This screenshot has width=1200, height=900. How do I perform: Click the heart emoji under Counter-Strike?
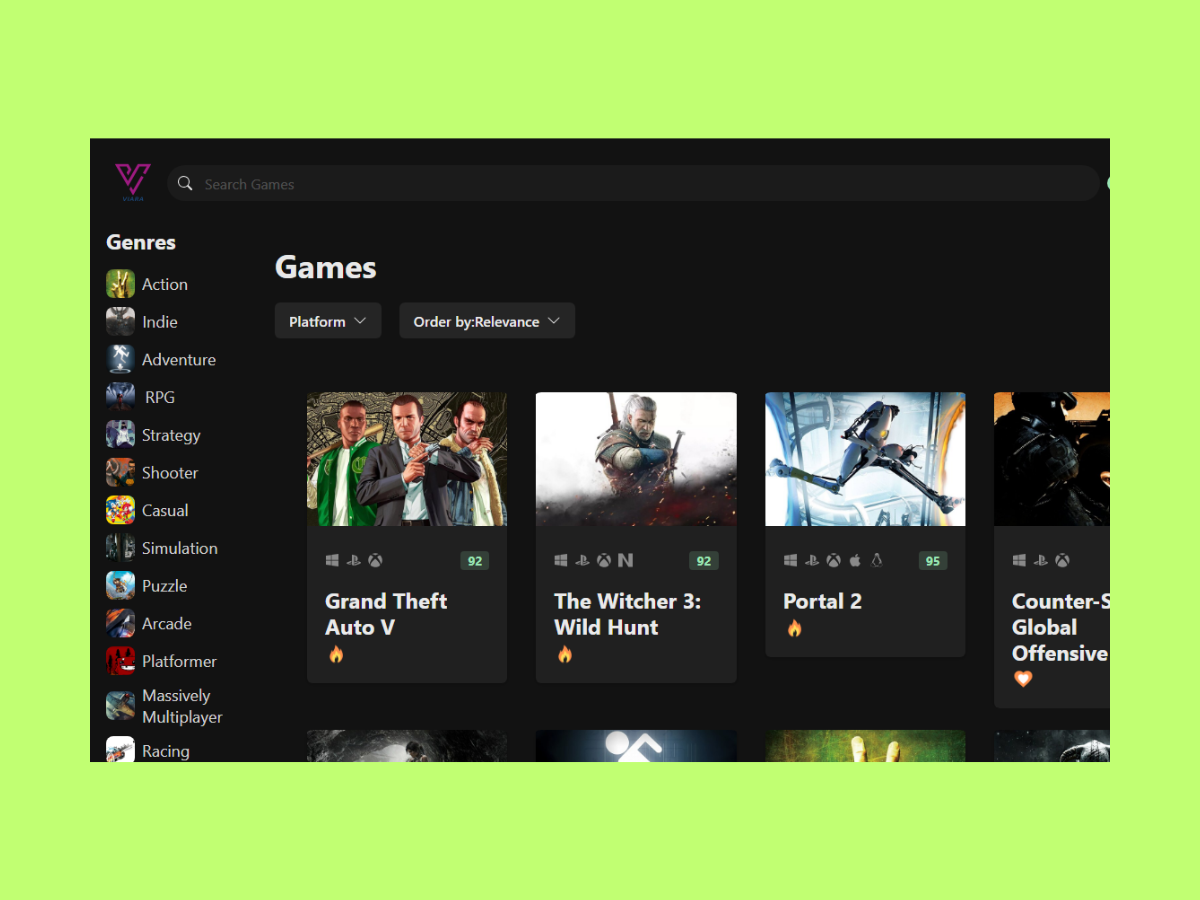(x=1022, y=679)
